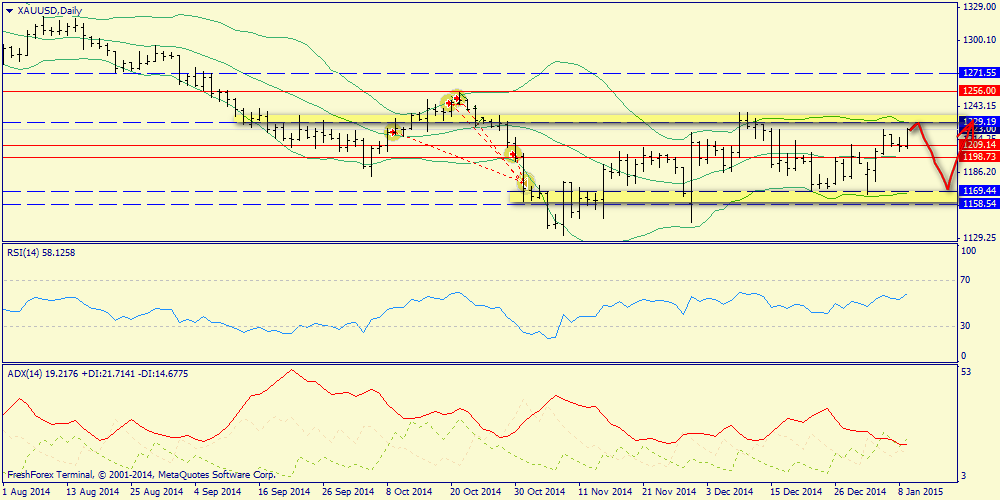The image size is (1000, 500).
Task: Click the XAUUSD,Daily chart title
Action: (x=50, y=11)
